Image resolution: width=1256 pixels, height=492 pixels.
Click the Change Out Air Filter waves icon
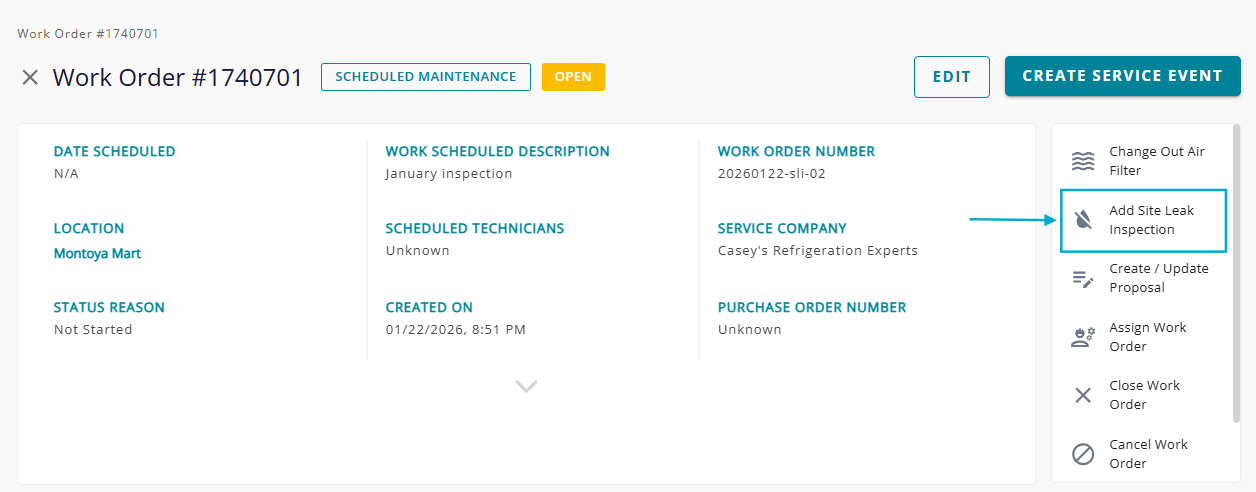pos(1083,161)
